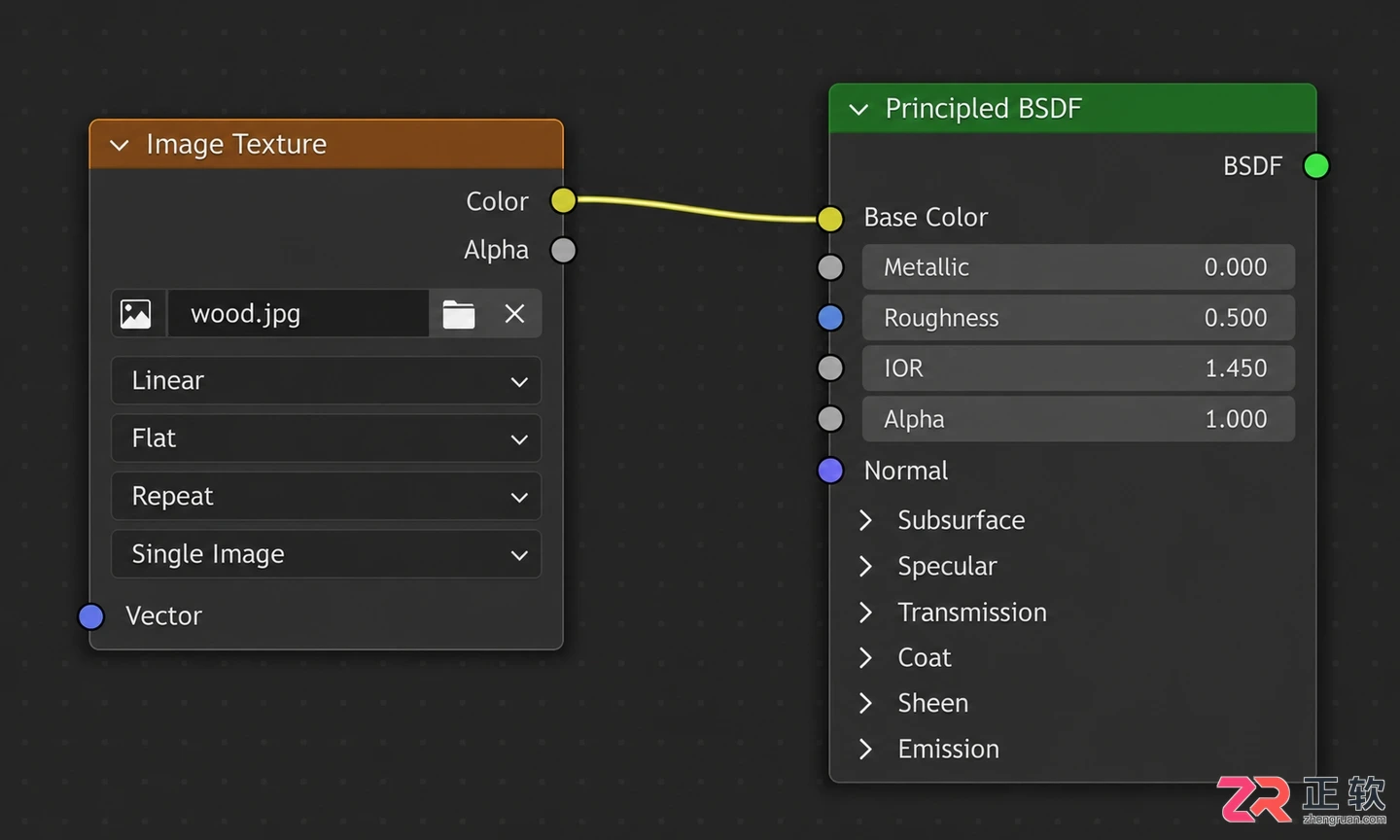Click the Roughness value slider
The image size is (1400, 840).
coord(1078,318)
